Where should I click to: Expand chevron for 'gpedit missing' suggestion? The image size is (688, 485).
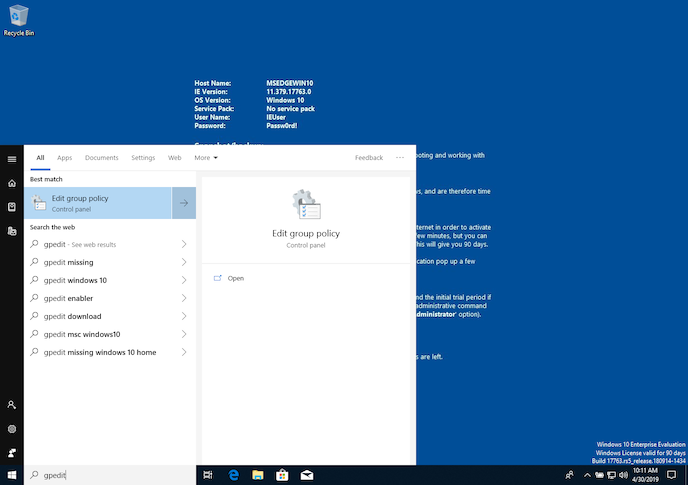click(184, 262)
